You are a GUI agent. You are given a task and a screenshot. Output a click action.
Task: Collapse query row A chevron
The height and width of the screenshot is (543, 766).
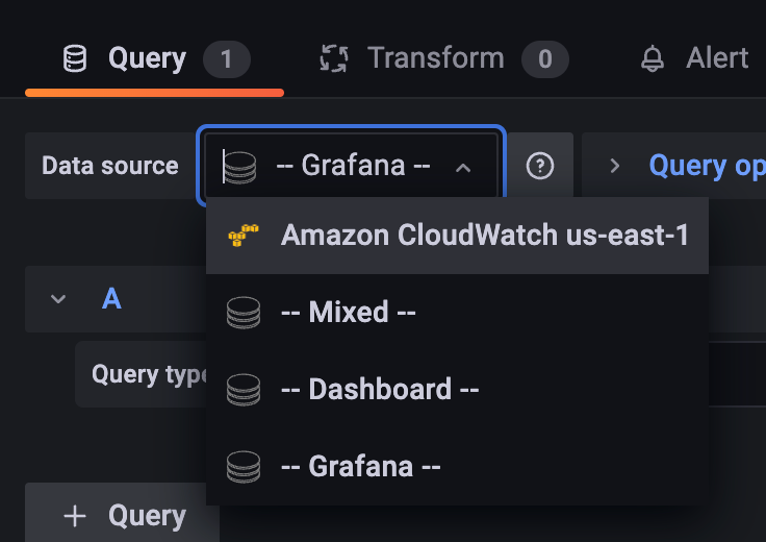58,299
